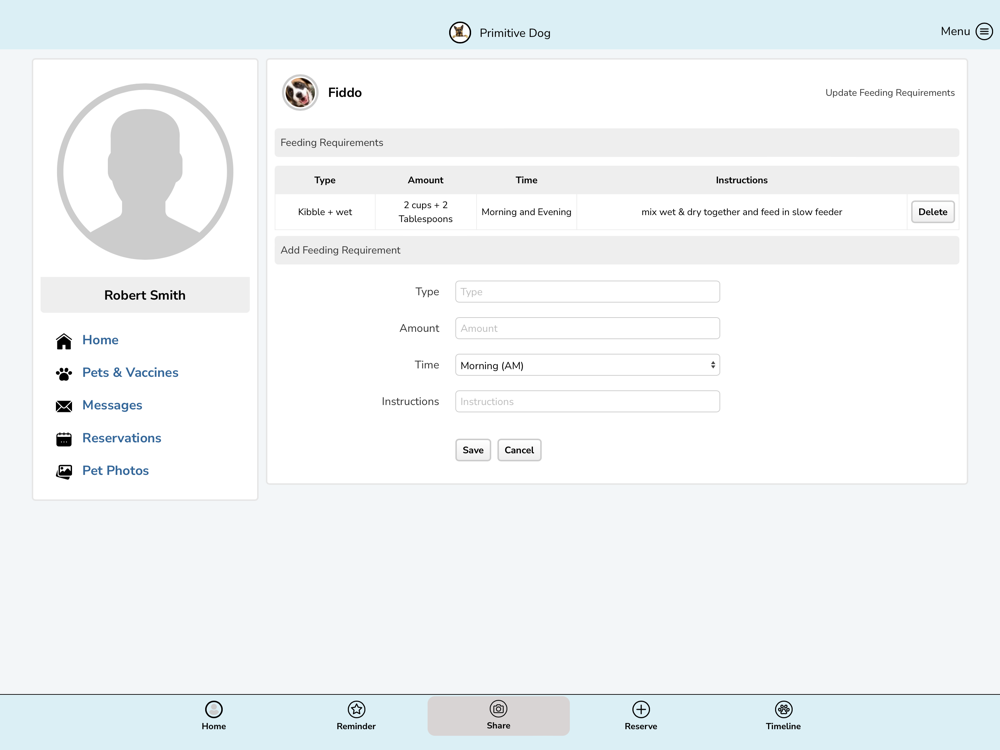Click the Instructions column header
This screenshot has width=1000, height=750.
[742, 180]
